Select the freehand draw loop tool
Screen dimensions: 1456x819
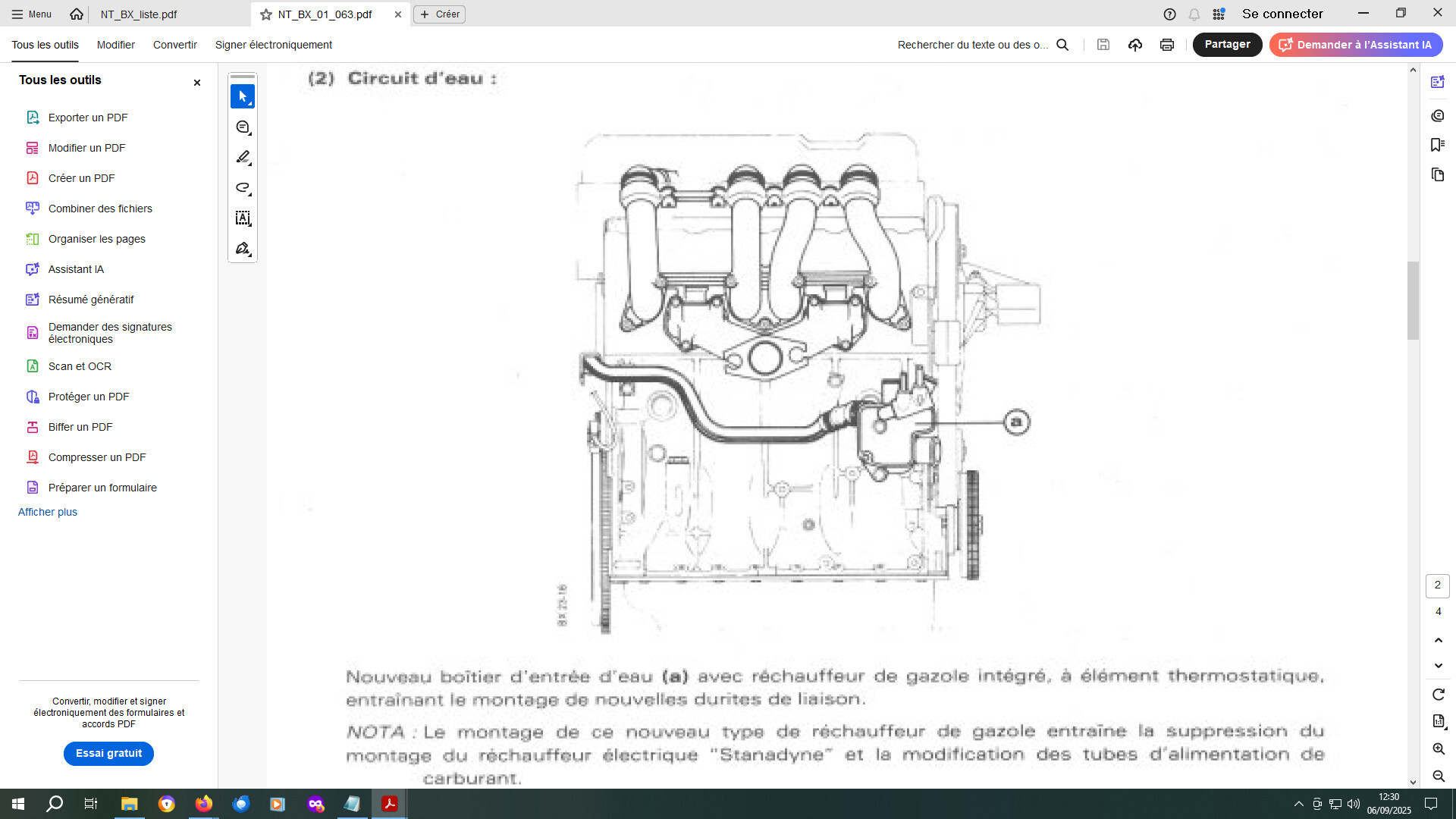243,188
